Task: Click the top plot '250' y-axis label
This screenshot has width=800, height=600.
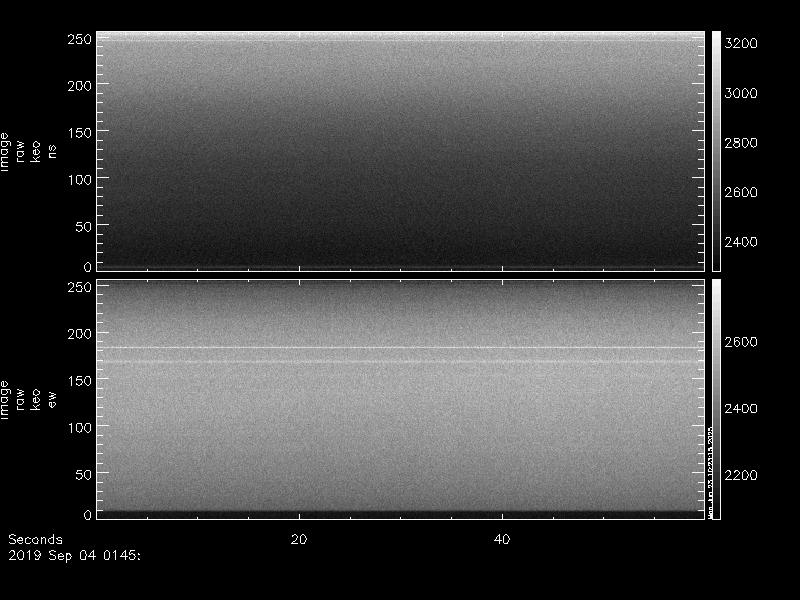Action: 80,39
